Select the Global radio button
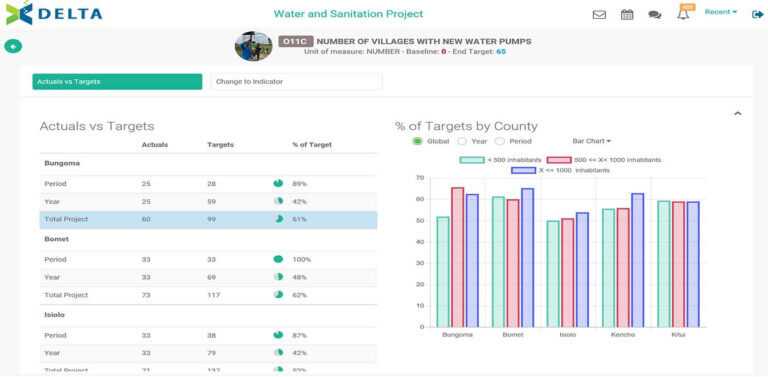This screenshot has height=377, width=768. click(x=417, y=141)
